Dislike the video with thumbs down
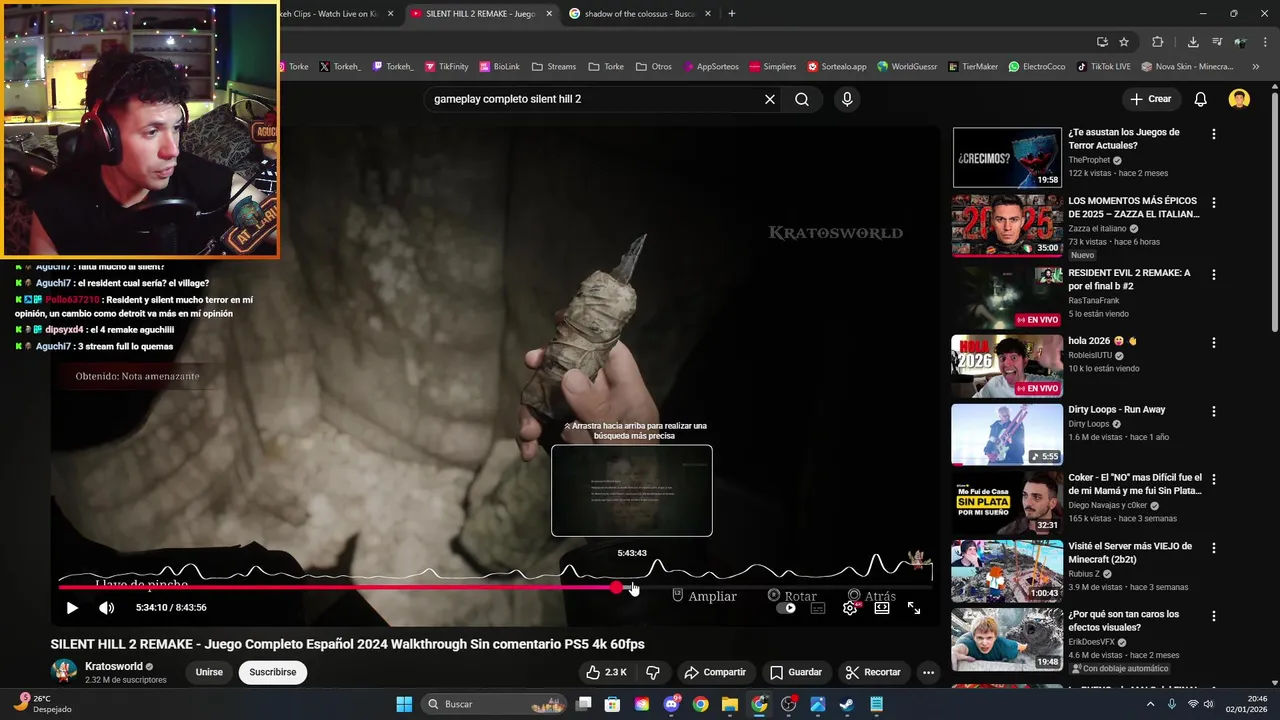 point(653,672)
